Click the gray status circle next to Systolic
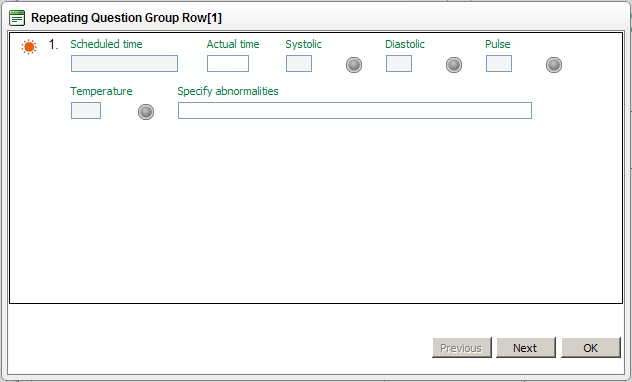The height and width of the screenshot is (382, 632). 354,65
